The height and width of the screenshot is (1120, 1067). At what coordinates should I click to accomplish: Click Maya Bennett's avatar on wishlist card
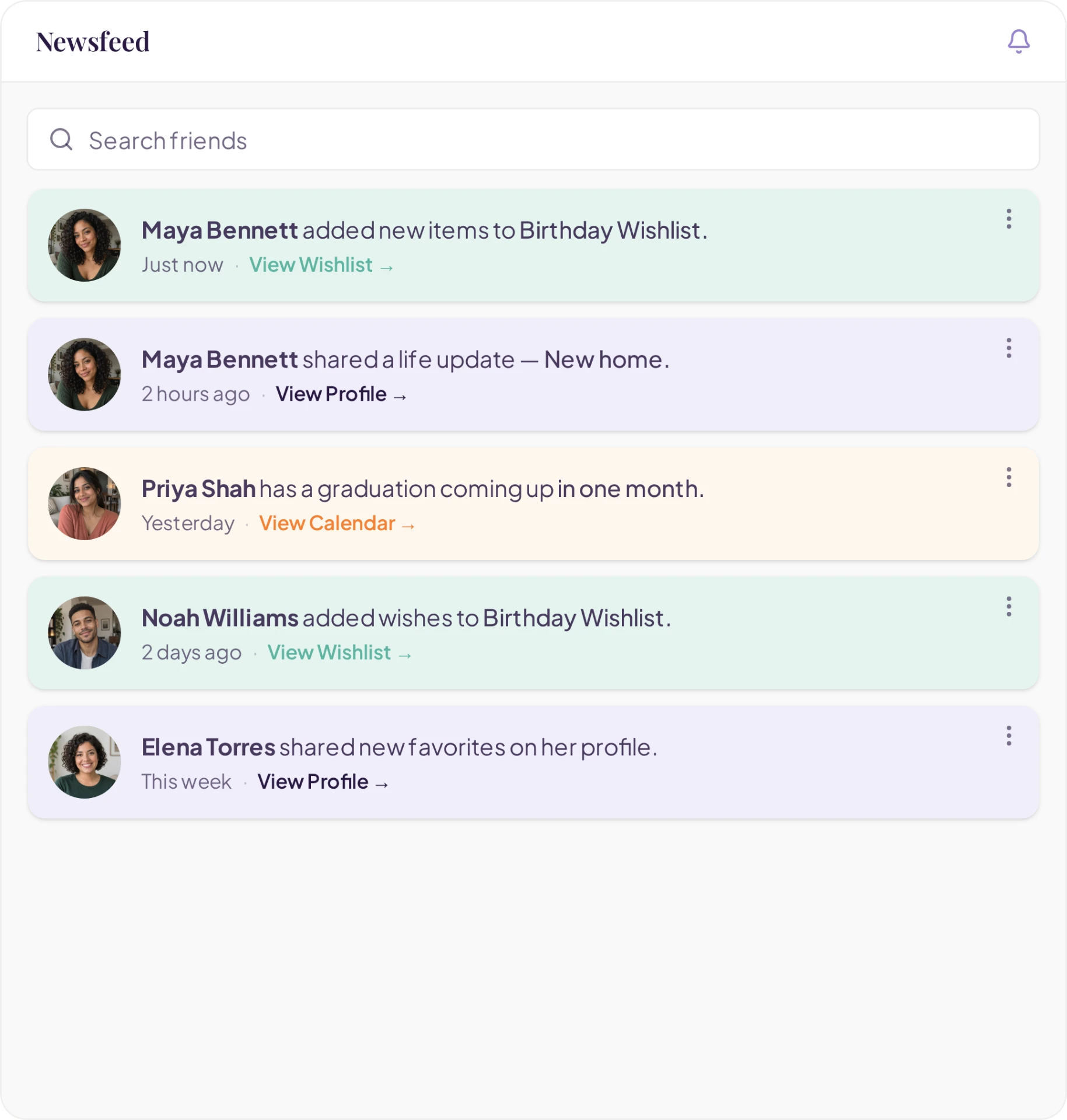85,245
